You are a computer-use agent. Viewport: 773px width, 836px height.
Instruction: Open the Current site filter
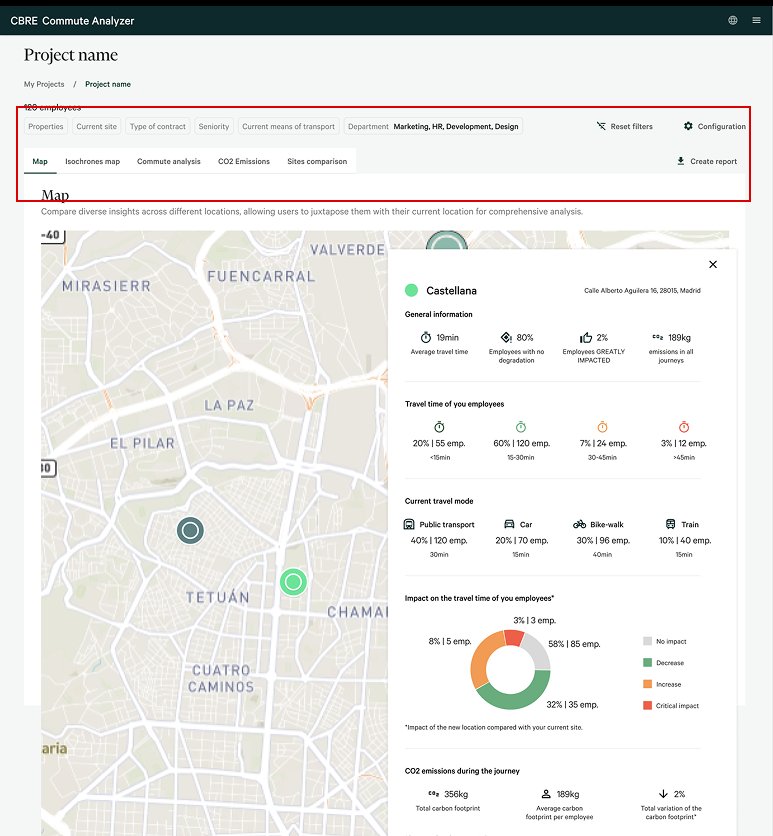point(96,126)
